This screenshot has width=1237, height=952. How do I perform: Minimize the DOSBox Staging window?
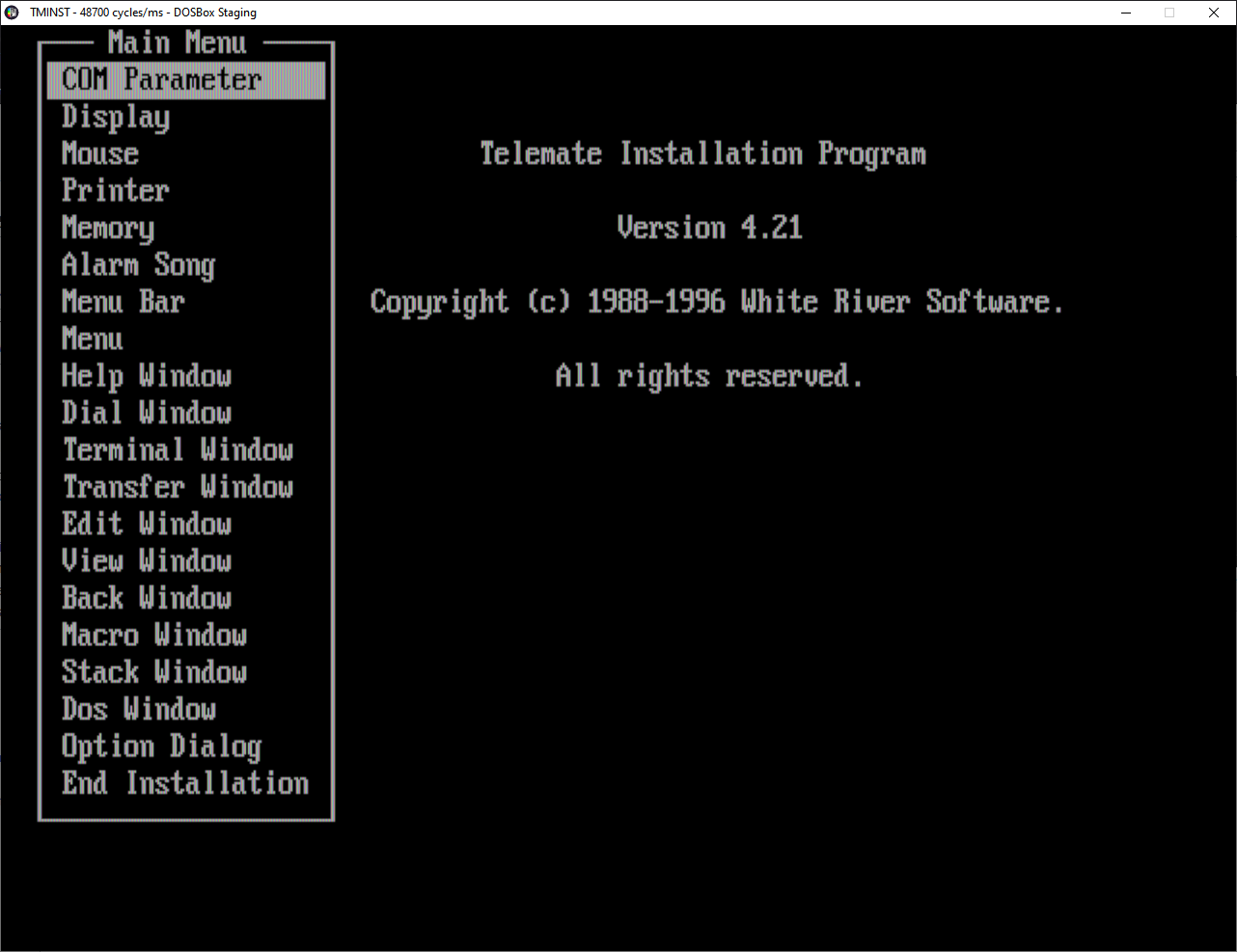(x=1126, y=13)
